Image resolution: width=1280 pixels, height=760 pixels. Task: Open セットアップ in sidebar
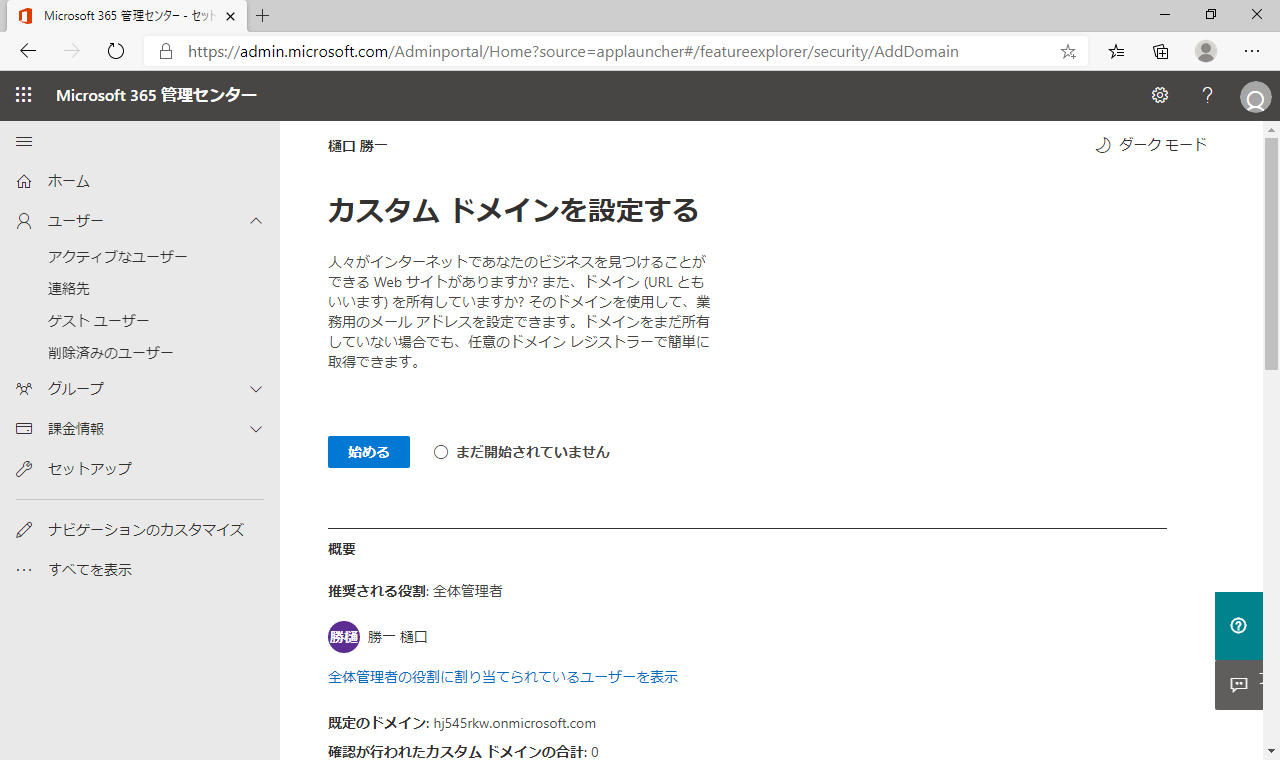tap(90, 468)
